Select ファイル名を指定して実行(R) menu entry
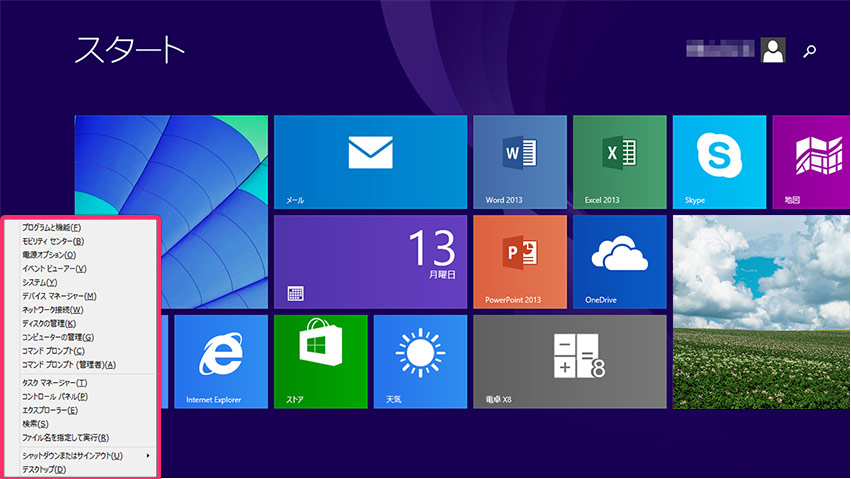 coord(66,437)
